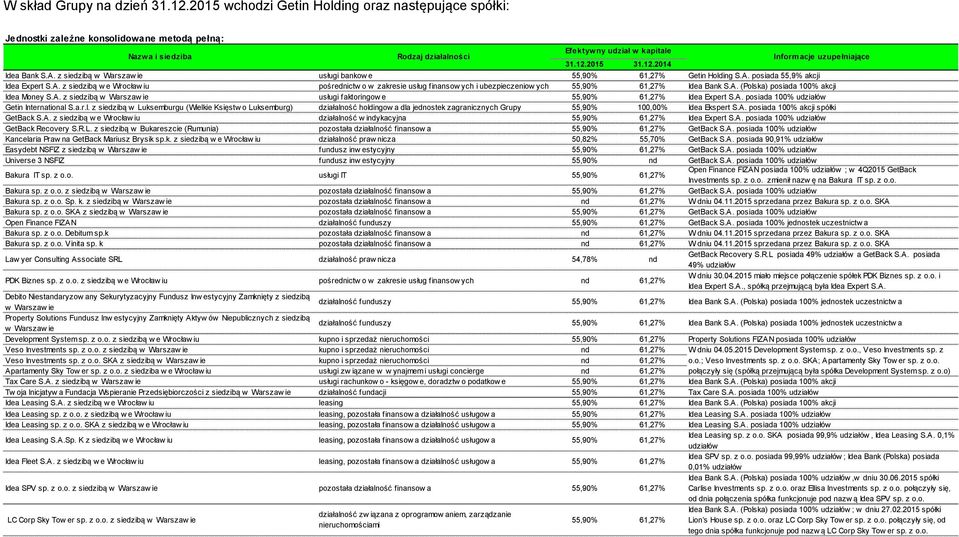
Task: Click 'Idea Expert S.A. z siedzibą we Wrocławiu'
Action: [x=77, y=86]
